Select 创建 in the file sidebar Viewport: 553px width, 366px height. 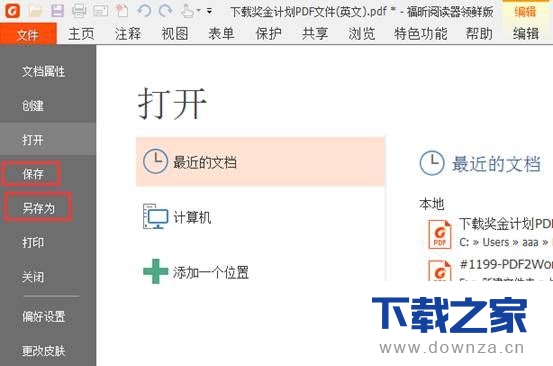click(x=33, y=105)
